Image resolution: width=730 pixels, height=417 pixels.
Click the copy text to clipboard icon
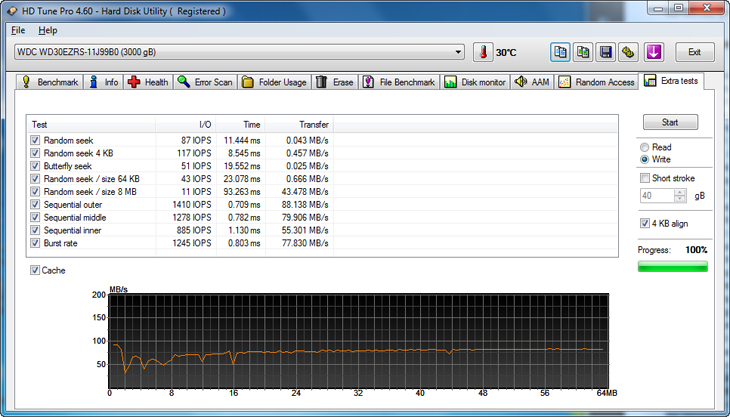point(560,52)
